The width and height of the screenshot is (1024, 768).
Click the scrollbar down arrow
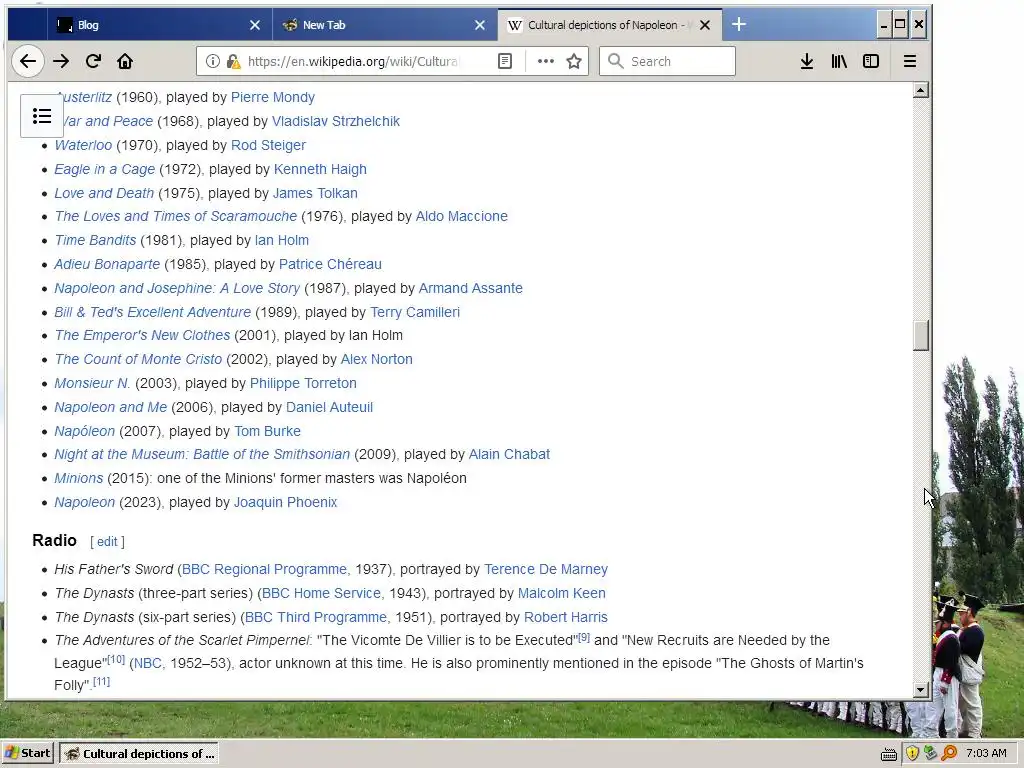(x=921, y=690)
